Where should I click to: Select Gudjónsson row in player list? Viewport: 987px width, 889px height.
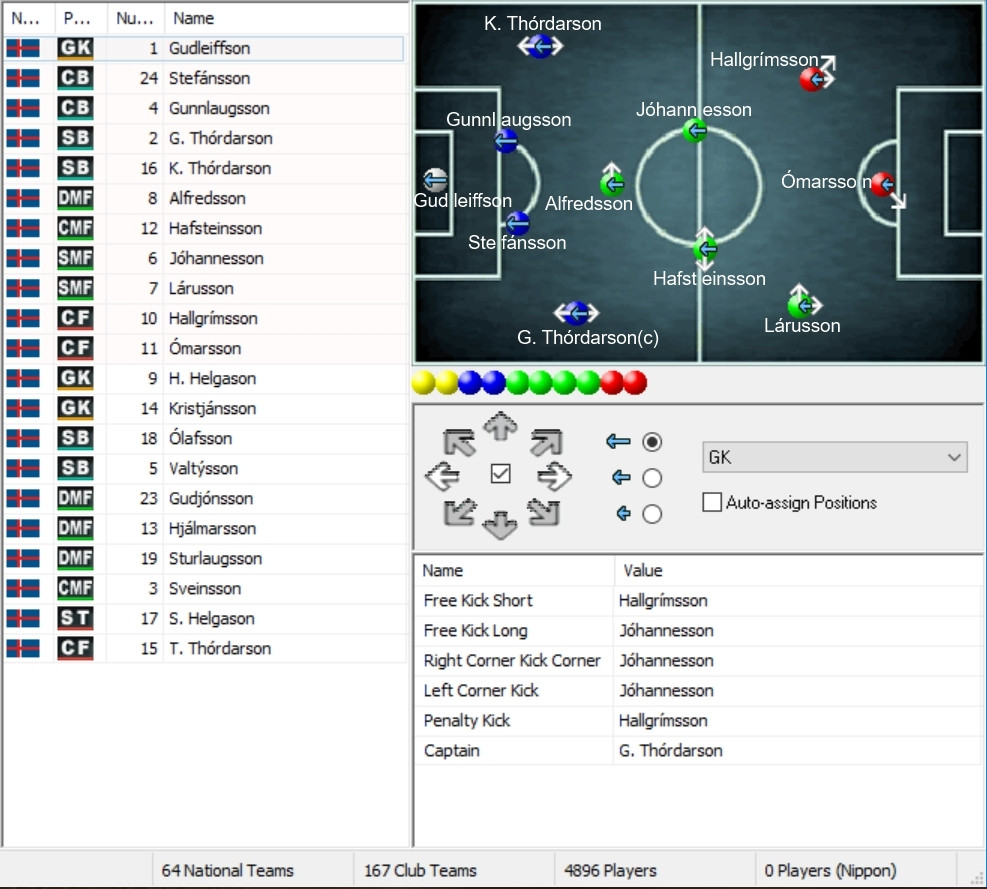tap(204, 499)
